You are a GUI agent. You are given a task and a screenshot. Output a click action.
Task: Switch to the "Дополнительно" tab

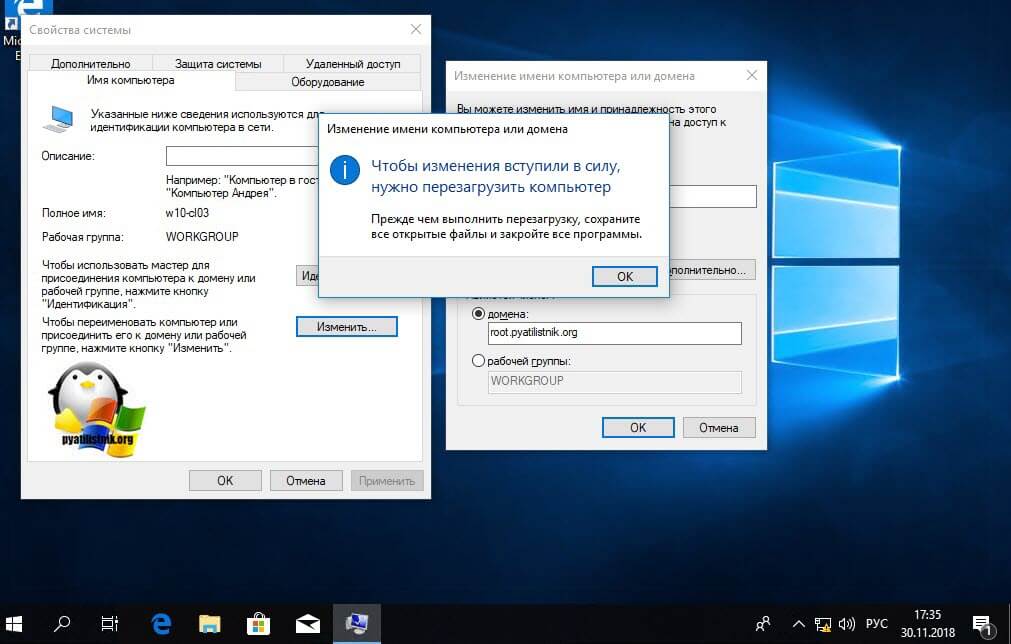point(91,64)
